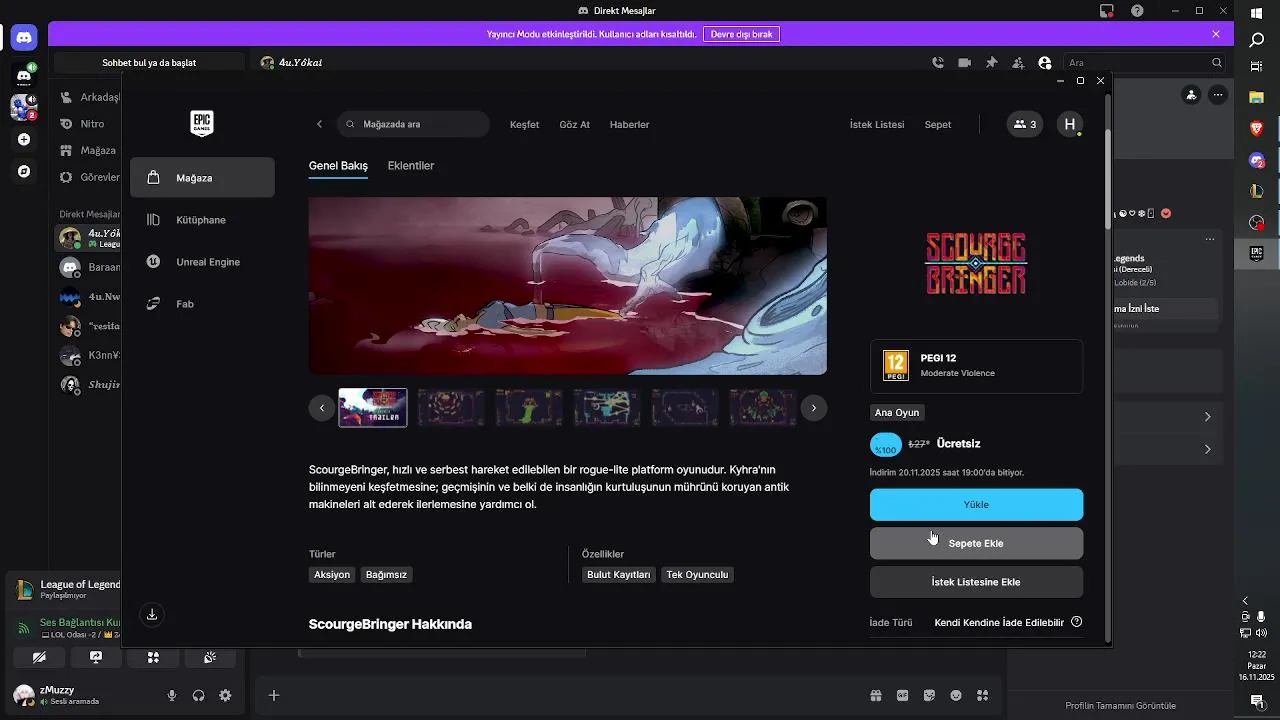Open the friends list showing 3 online
This screenshot has width=1280, height=720.
point(1025,124)
